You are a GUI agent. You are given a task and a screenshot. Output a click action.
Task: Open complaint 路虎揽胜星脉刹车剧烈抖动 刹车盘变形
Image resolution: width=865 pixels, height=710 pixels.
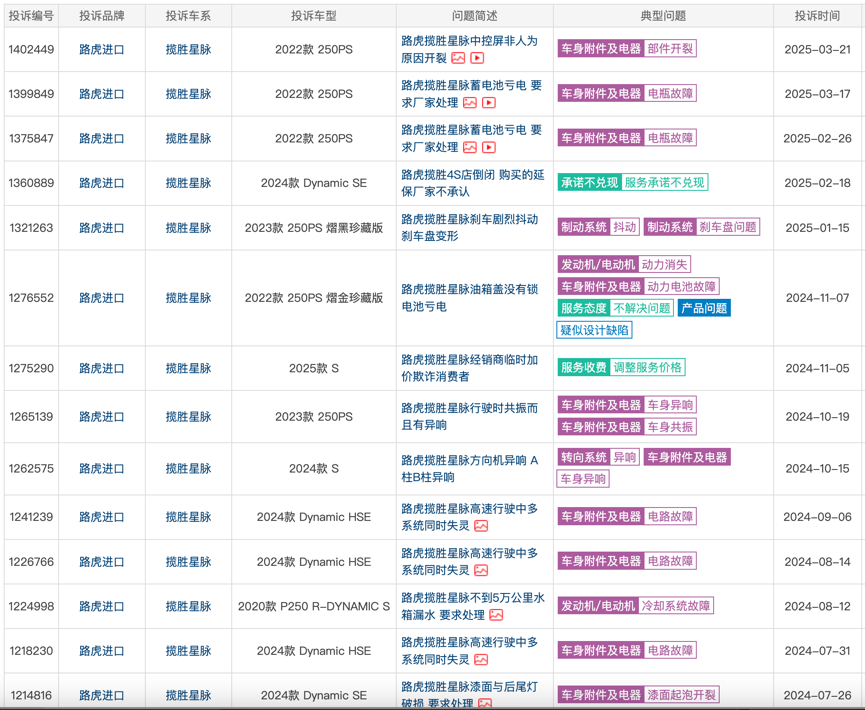pyautogui.click(x=469, y=228)
